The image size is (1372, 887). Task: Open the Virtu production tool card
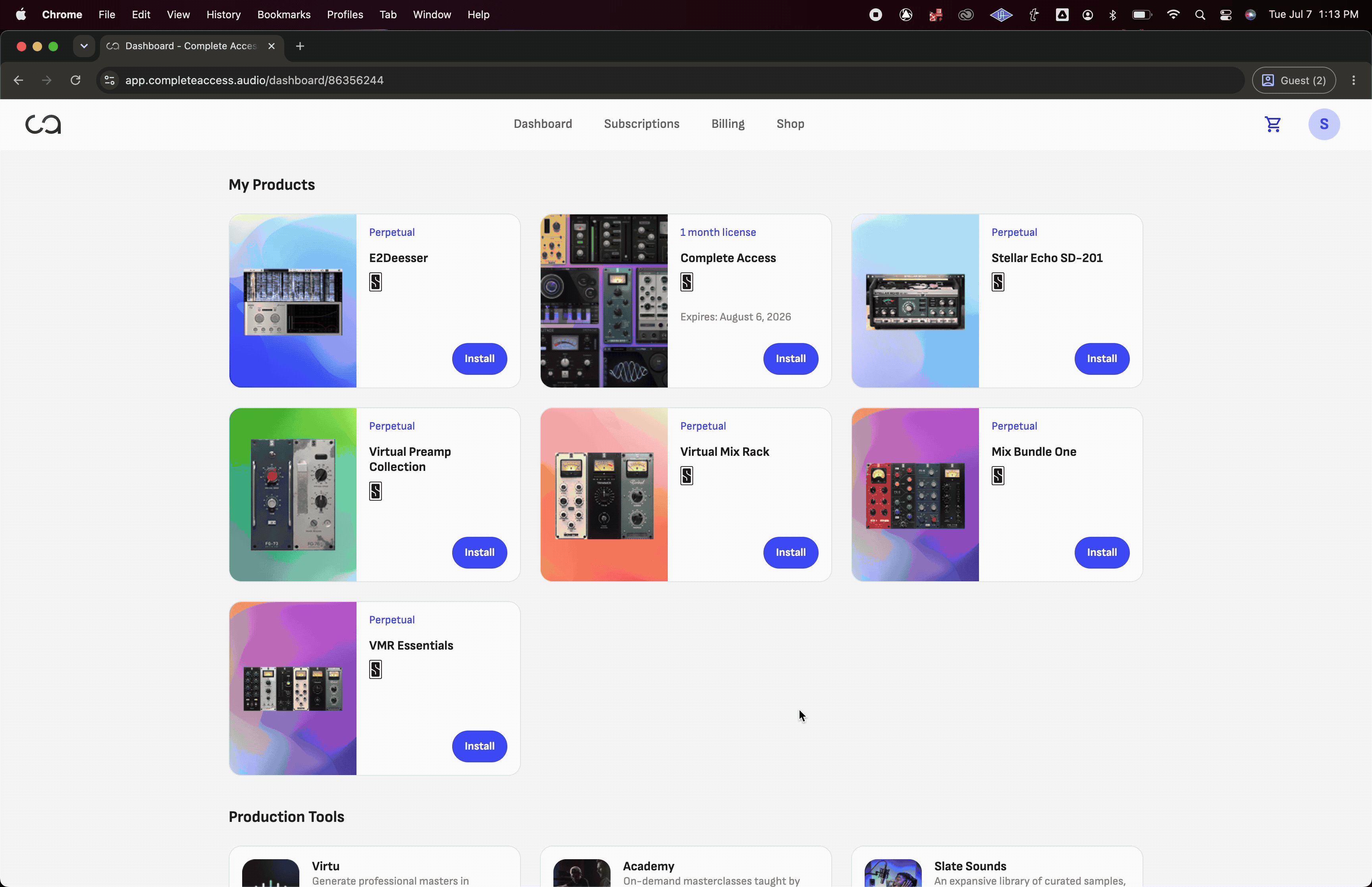(x=374, y=867)
